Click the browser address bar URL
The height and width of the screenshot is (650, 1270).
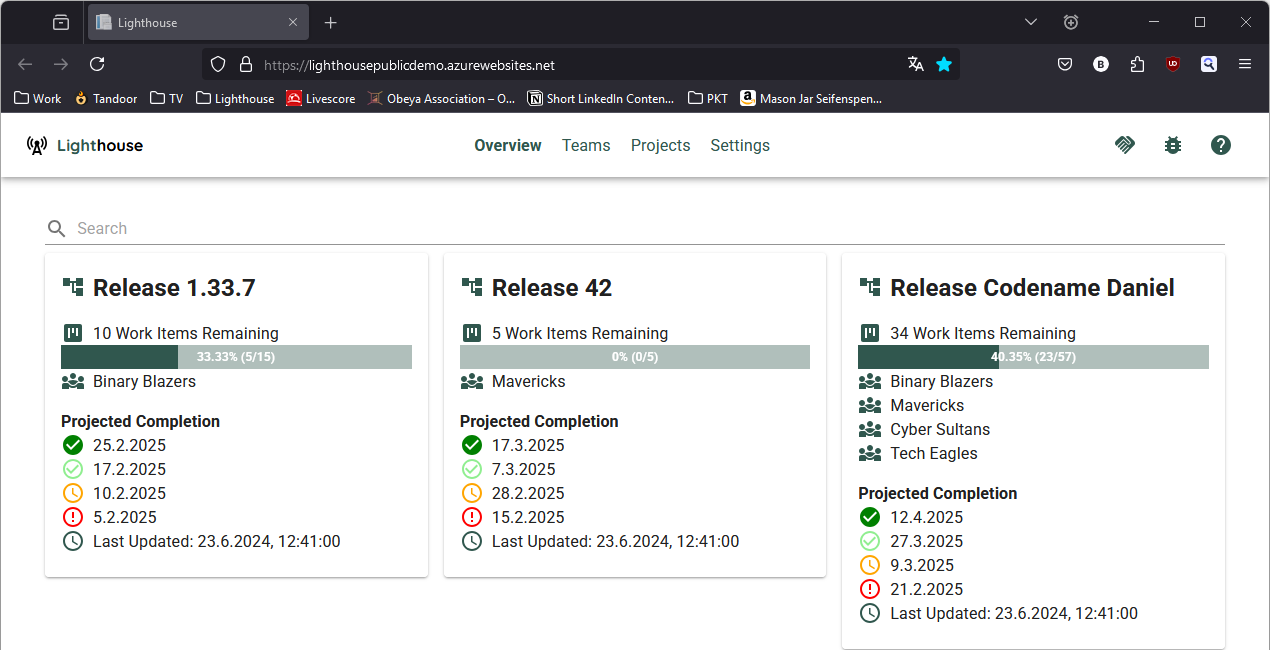tap(409, 64)
